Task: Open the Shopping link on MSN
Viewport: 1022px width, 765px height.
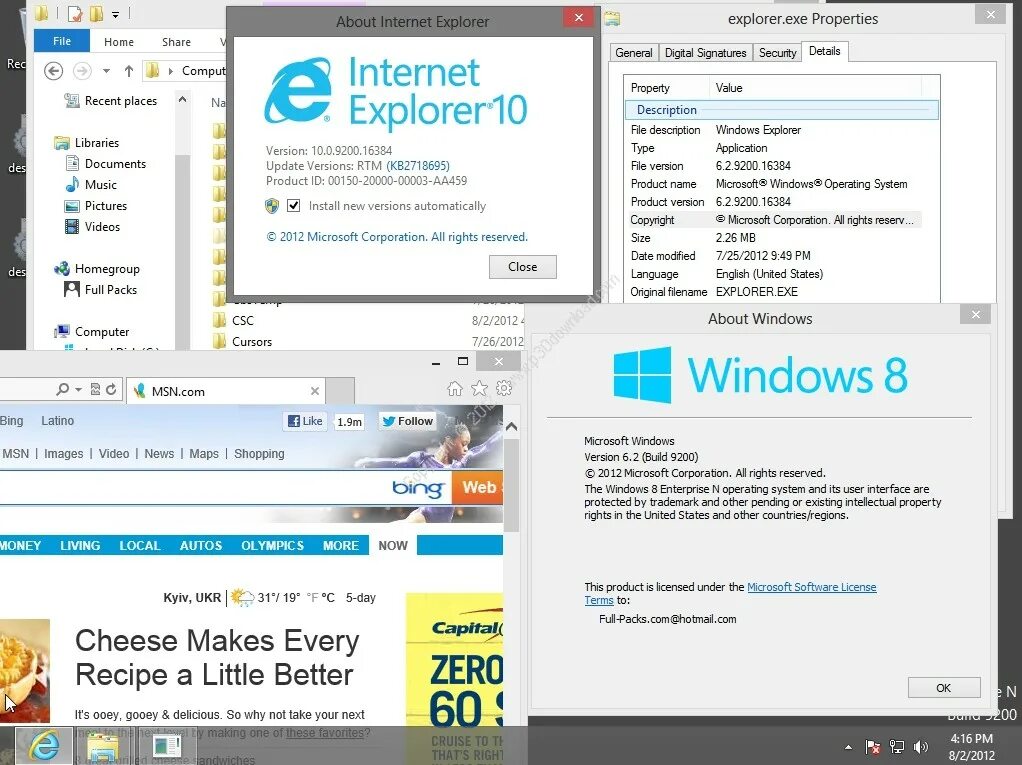Action: click(x=259, y=454)
